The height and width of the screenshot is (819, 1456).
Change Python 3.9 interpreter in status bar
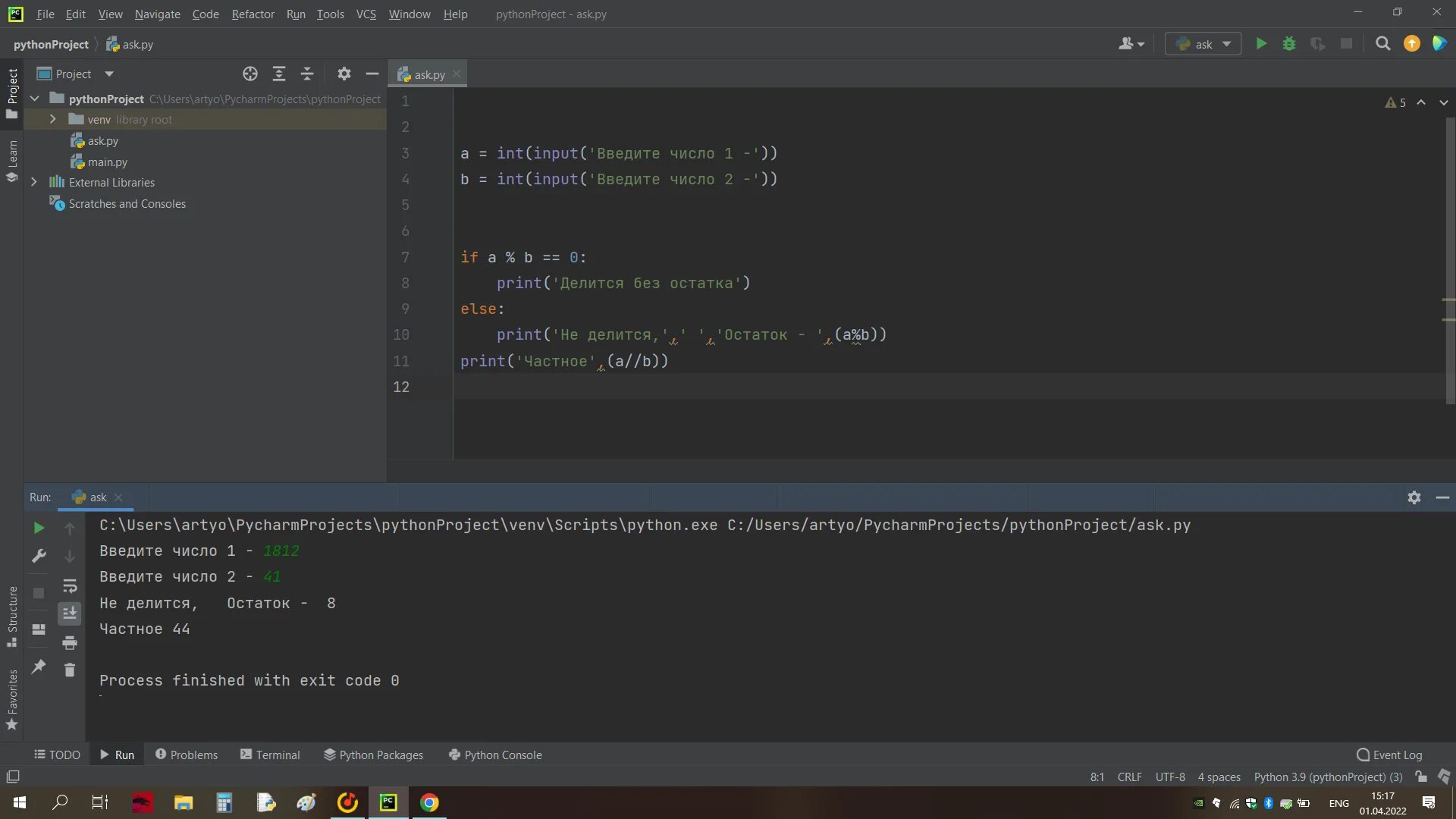tap(1328, 777)
